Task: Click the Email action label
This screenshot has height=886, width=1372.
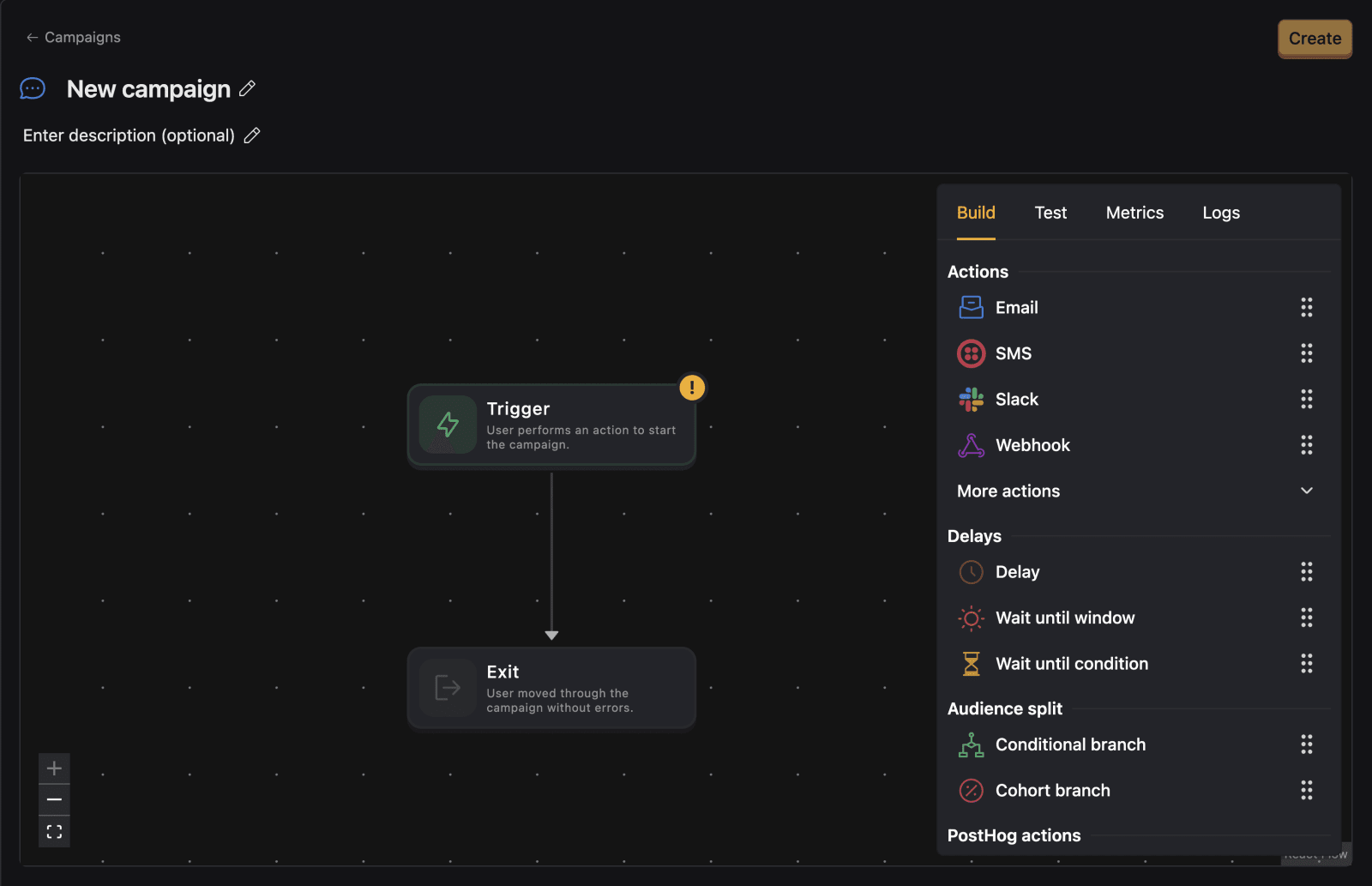Action: pyautogui.click(x=1017, y=307)
